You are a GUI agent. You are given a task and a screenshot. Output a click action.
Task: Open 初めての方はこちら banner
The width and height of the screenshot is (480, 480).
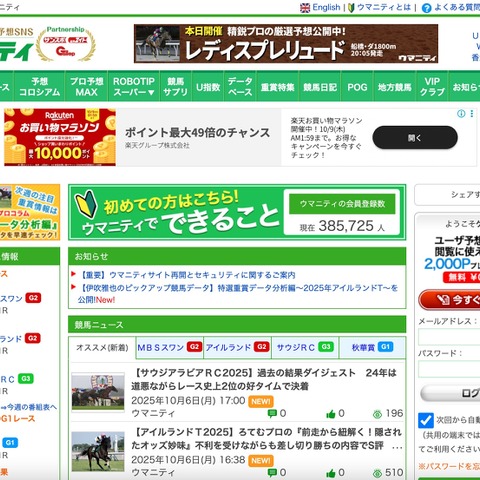coord(237,212)
